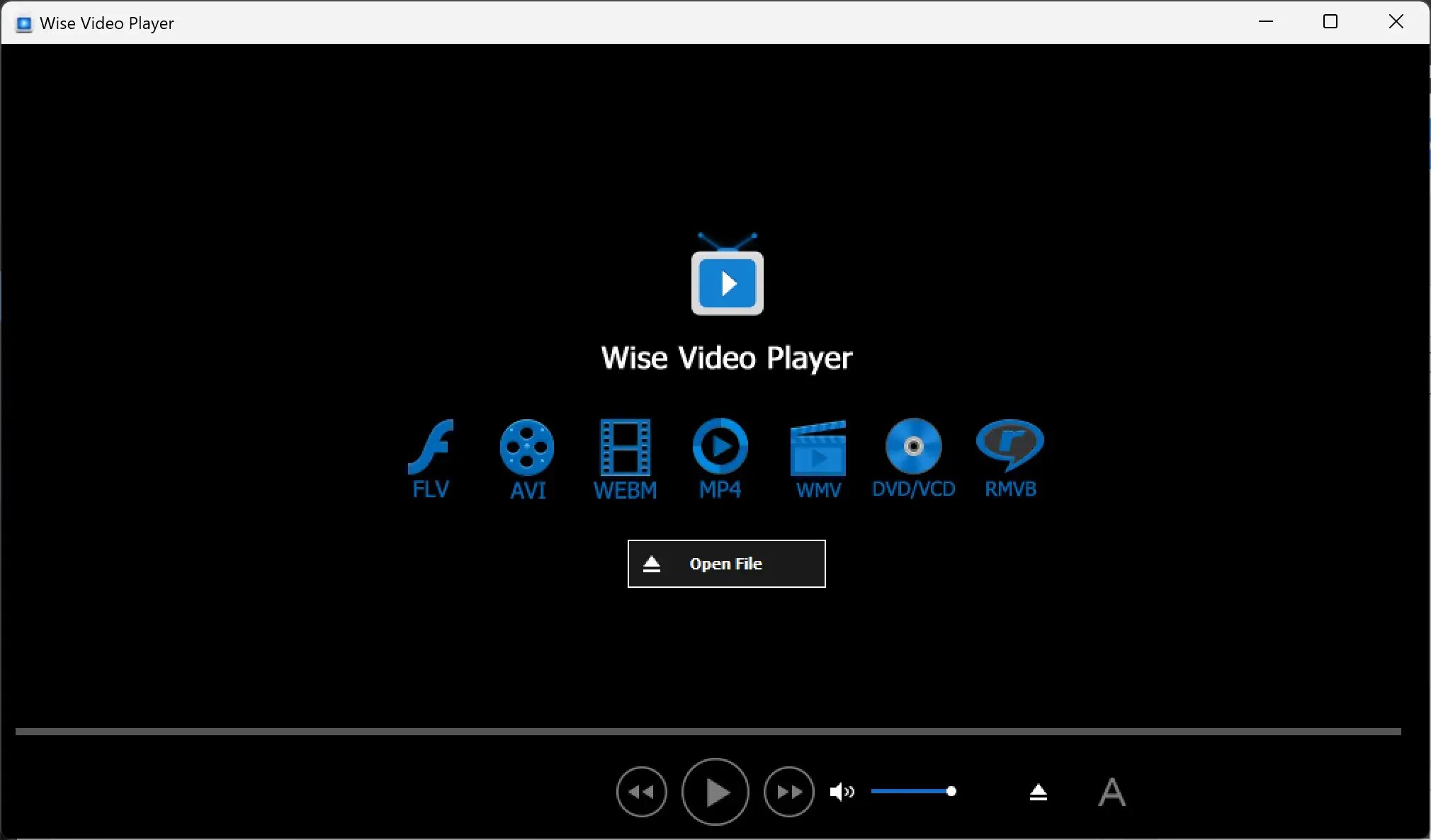Click the gray playback progress bar
Image resolution: width=1431 pixels, height=840 pixels.
coord(708,731)
